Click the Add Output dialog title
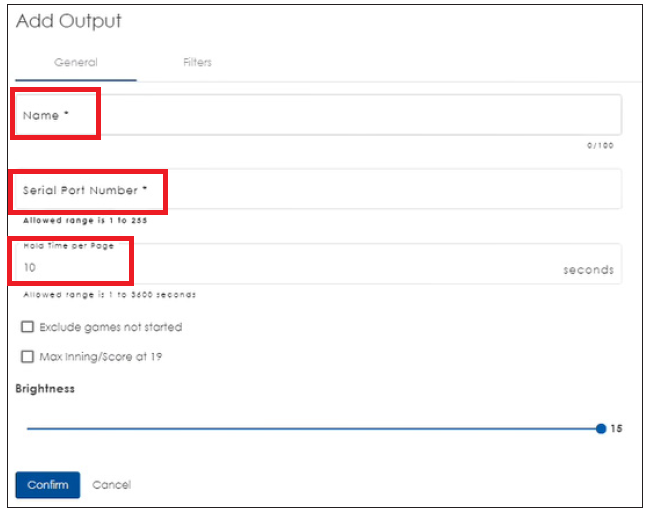 (68, 21)
